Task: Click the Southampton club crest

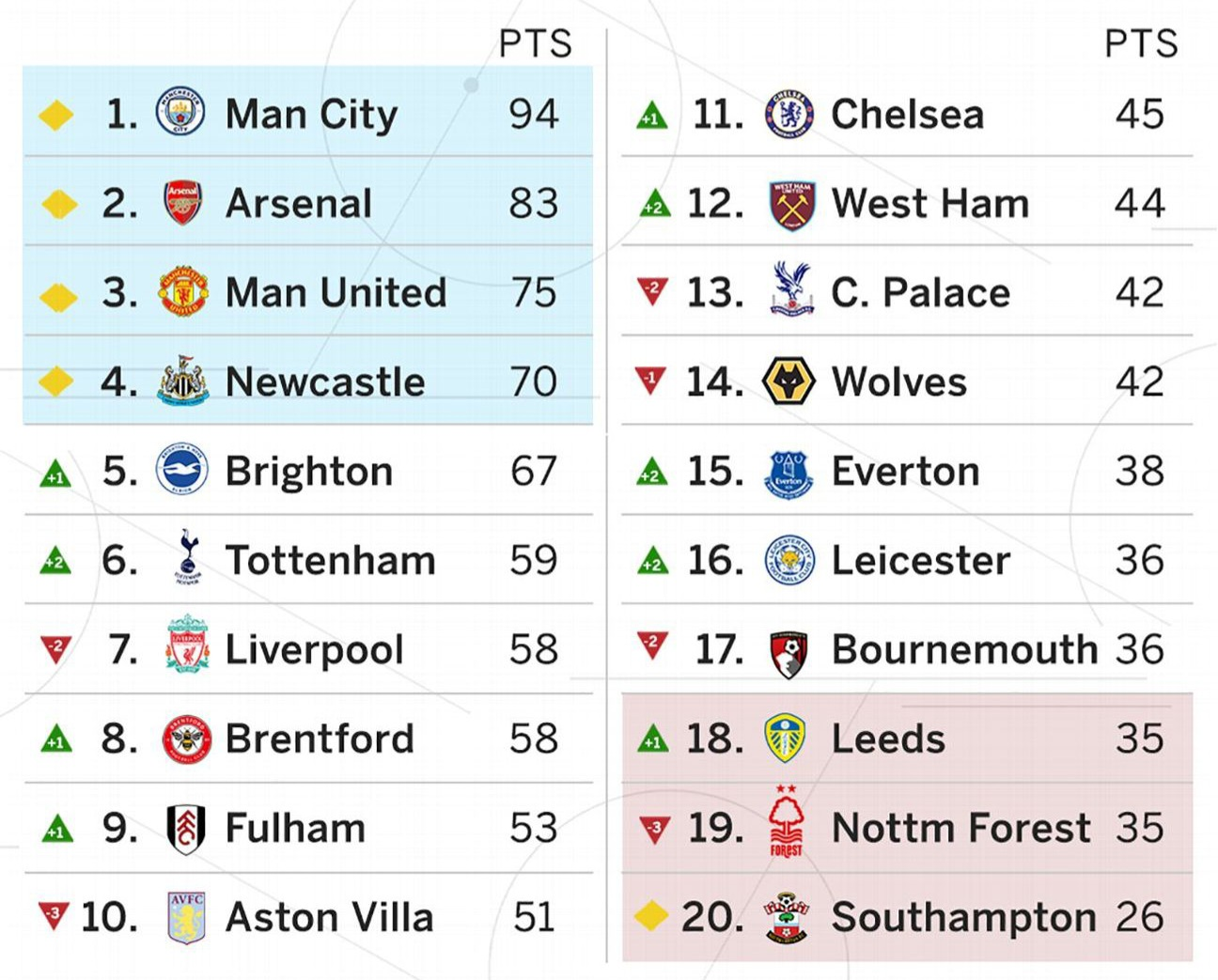Action: point(787,917)
